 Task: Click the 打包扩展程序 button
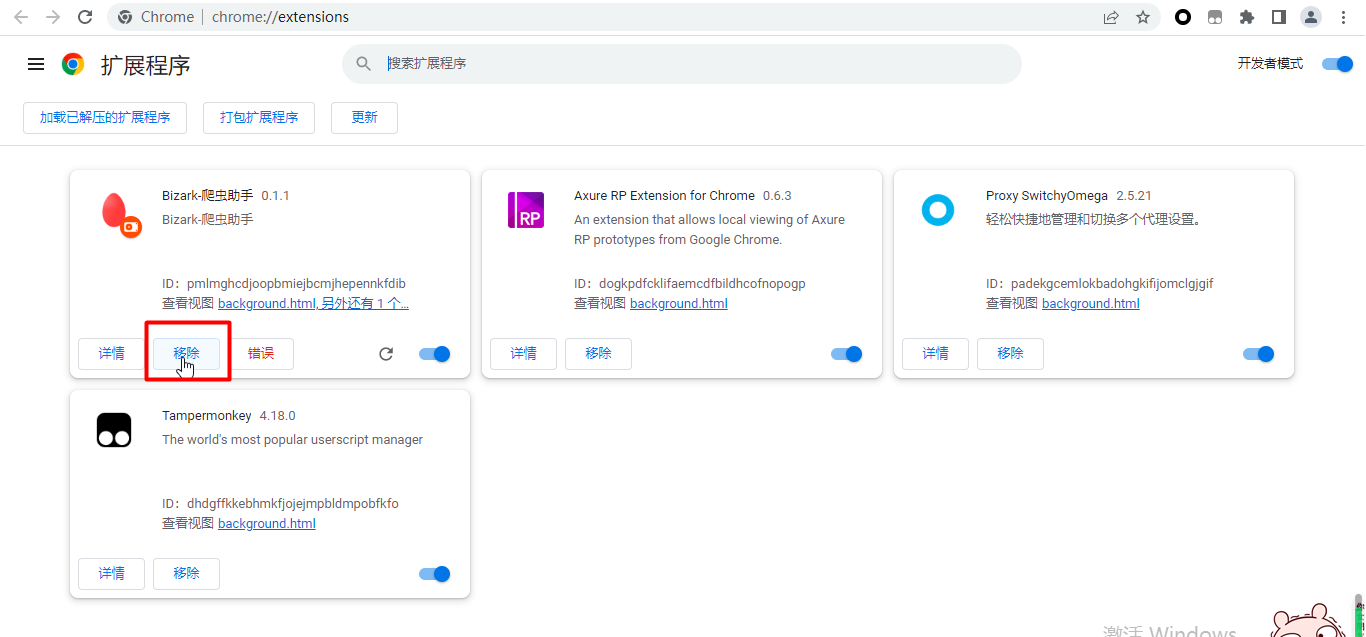tap(259, 117)
